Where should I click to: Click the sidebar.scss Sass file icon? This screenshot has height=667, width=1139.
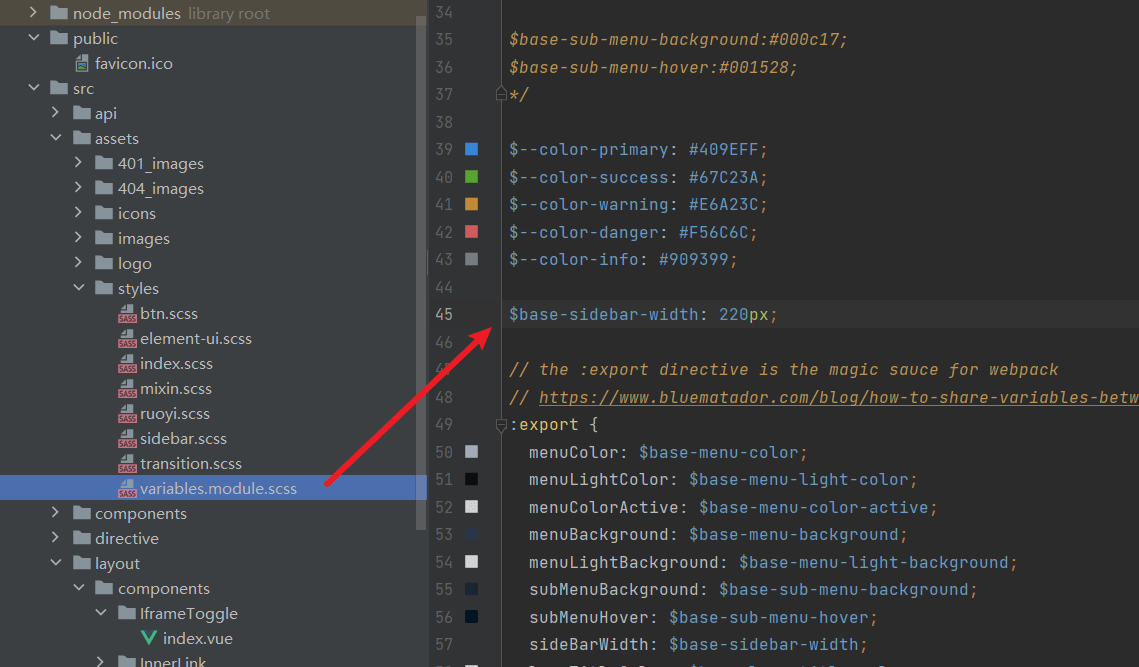click(x=127, y=439)
